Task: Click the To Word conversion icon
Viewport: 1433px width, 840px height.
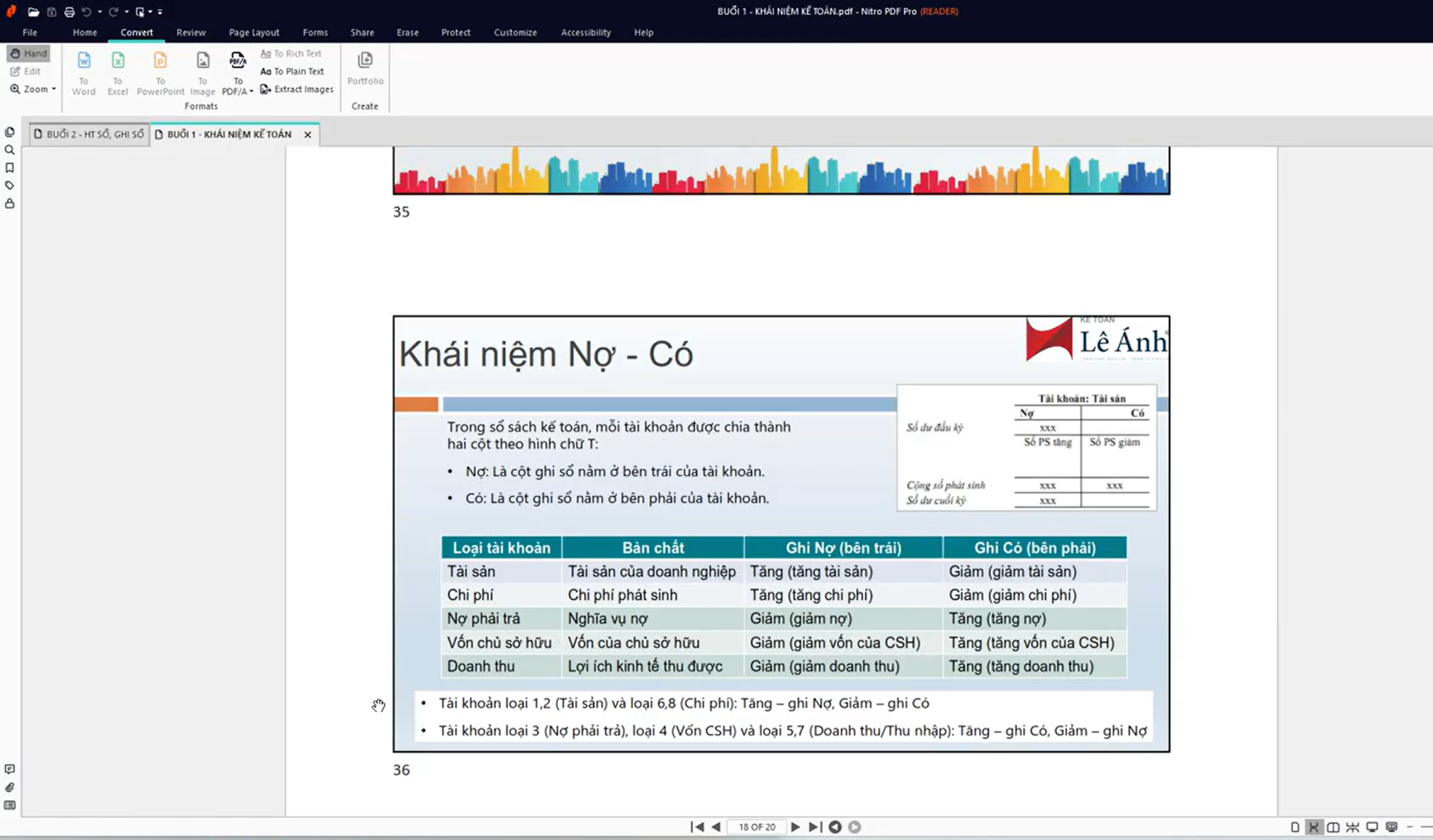Action: tap(83, 73)
